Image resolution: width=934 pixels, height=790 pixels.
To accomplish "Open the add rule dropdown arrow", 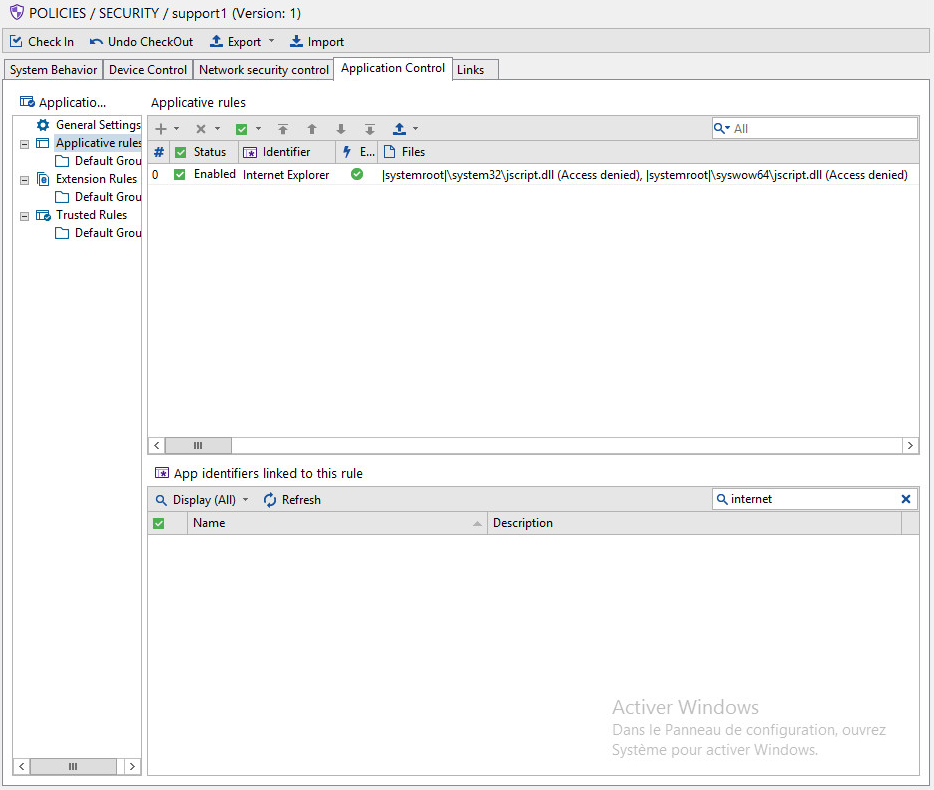I will pos(177,129).
